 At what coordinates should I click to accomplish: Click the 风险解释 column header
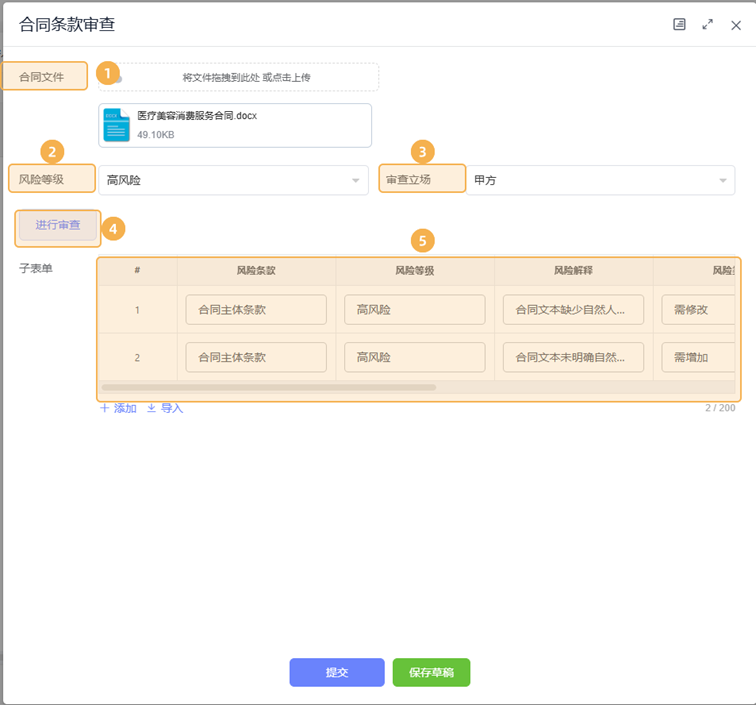point(573,270)
